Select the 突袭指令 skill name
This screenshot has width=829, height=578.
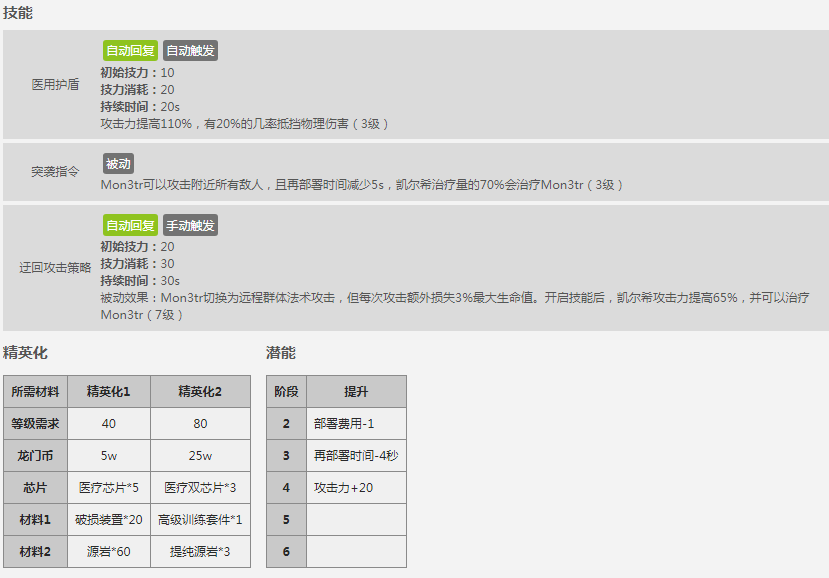tap(56, 172)
